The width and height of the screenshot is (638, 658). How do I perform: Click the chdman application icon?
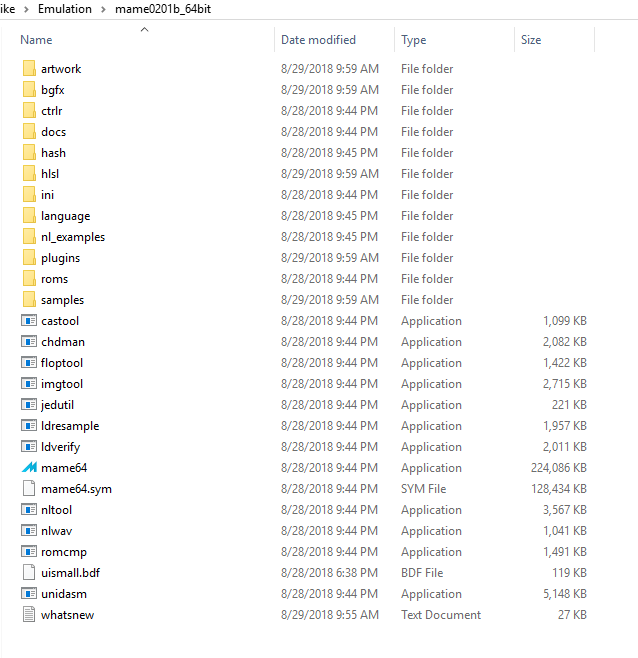pyautogui.click(x=29, y=342)
